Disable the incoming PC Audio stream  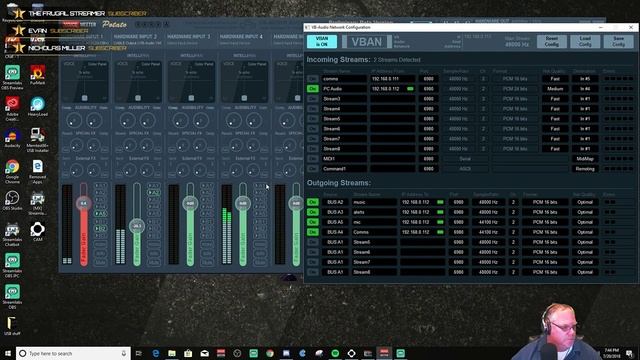point(313,89)
